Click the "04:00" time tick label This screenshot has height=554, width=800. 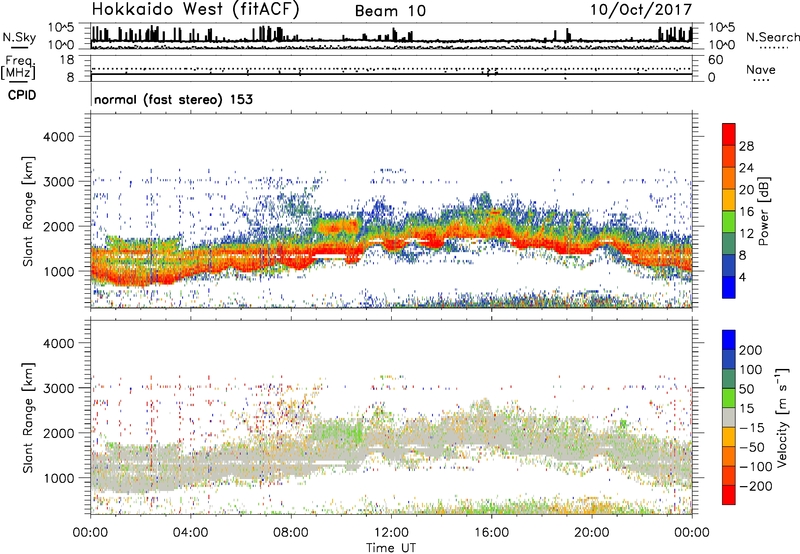[x=190, y=533]
